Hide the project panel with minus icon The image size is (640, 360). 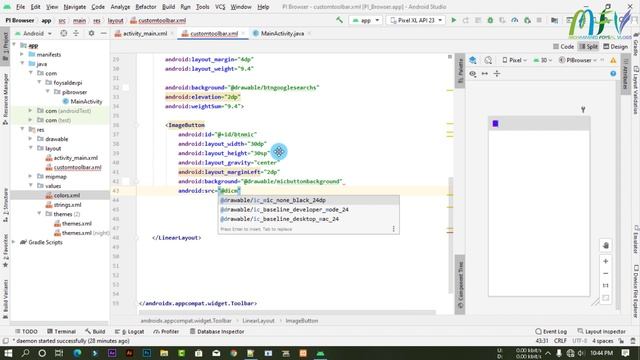[104, 33]
